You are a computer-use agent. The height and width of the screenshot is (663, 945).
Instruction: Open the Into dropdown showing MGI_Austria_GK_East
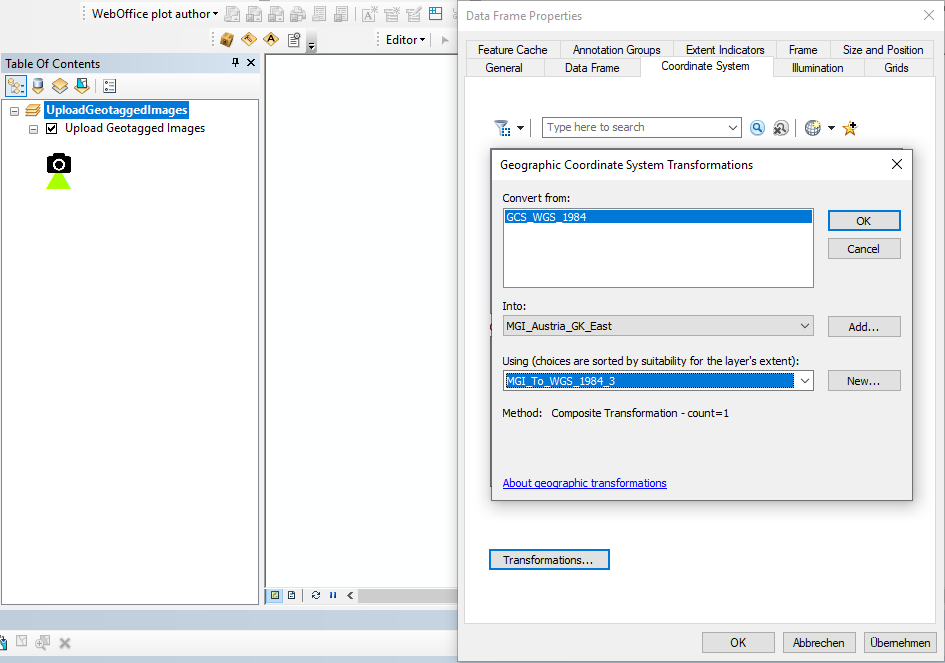click(x=805, y=326)
